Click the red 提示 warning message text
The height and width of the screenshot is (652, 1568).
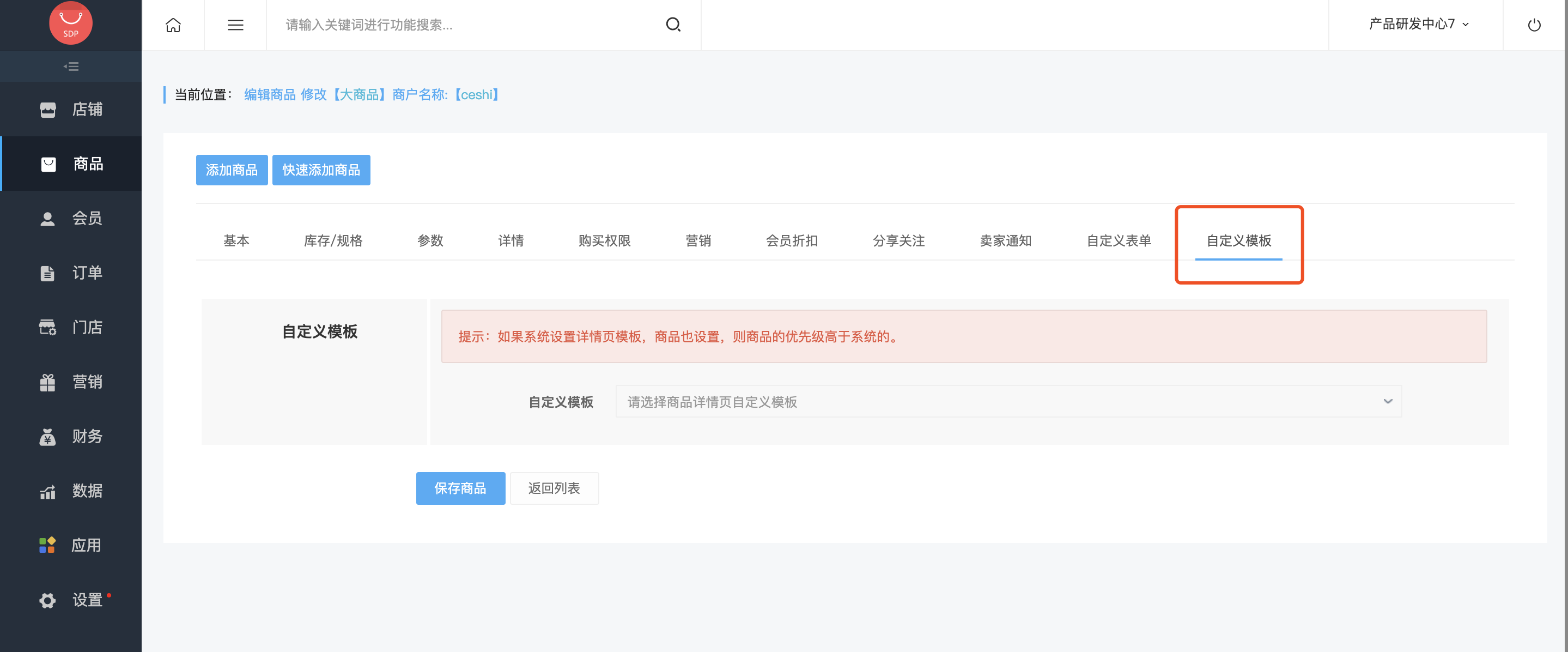click(679, 337)
